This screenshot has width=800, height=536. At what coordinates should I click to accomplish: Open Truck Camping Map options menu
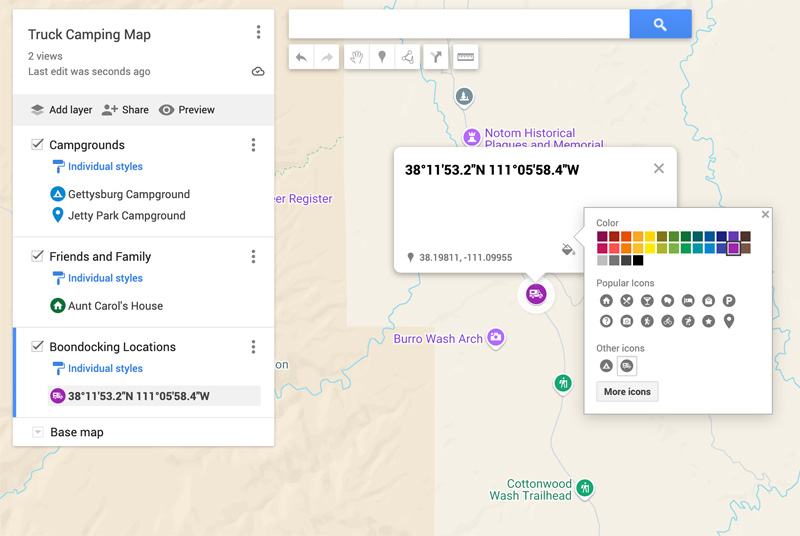coord(258,32)
